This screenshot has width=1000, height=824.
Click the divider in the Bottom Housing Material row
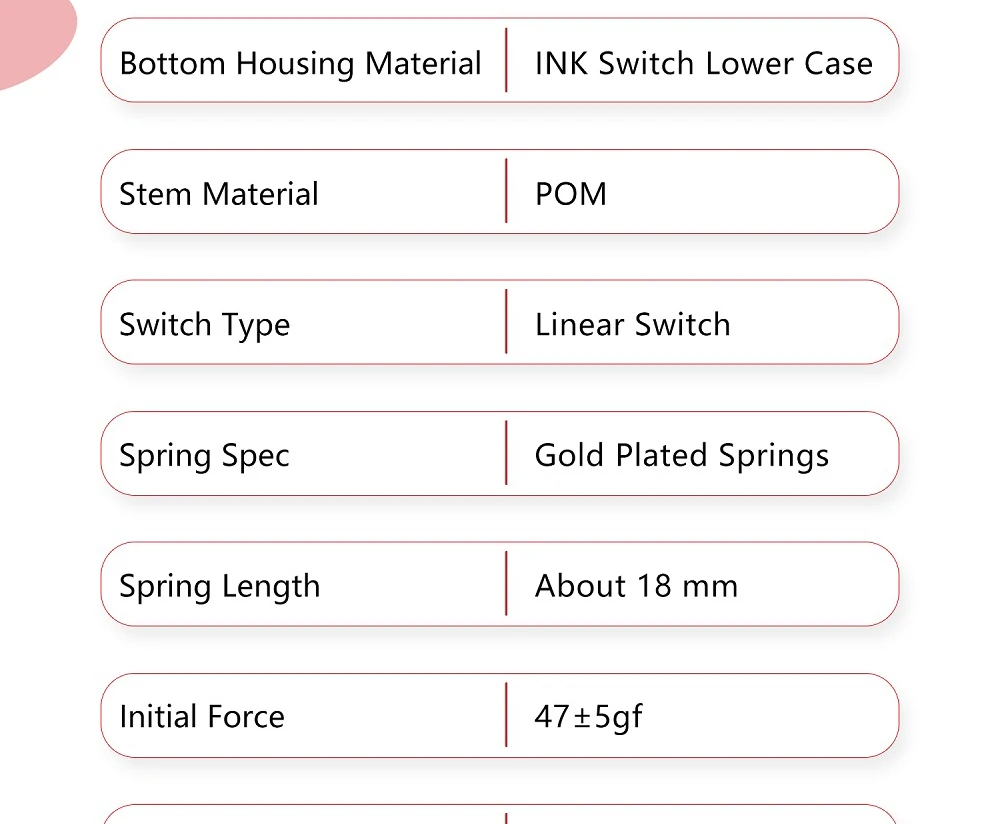(x=506, y=60)
